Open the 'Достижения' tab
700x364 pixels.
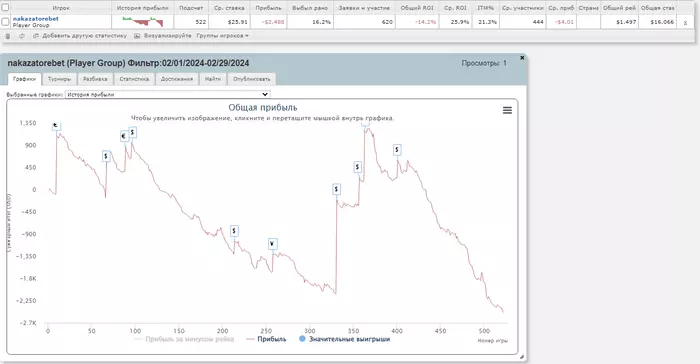(x=177, y=79)
